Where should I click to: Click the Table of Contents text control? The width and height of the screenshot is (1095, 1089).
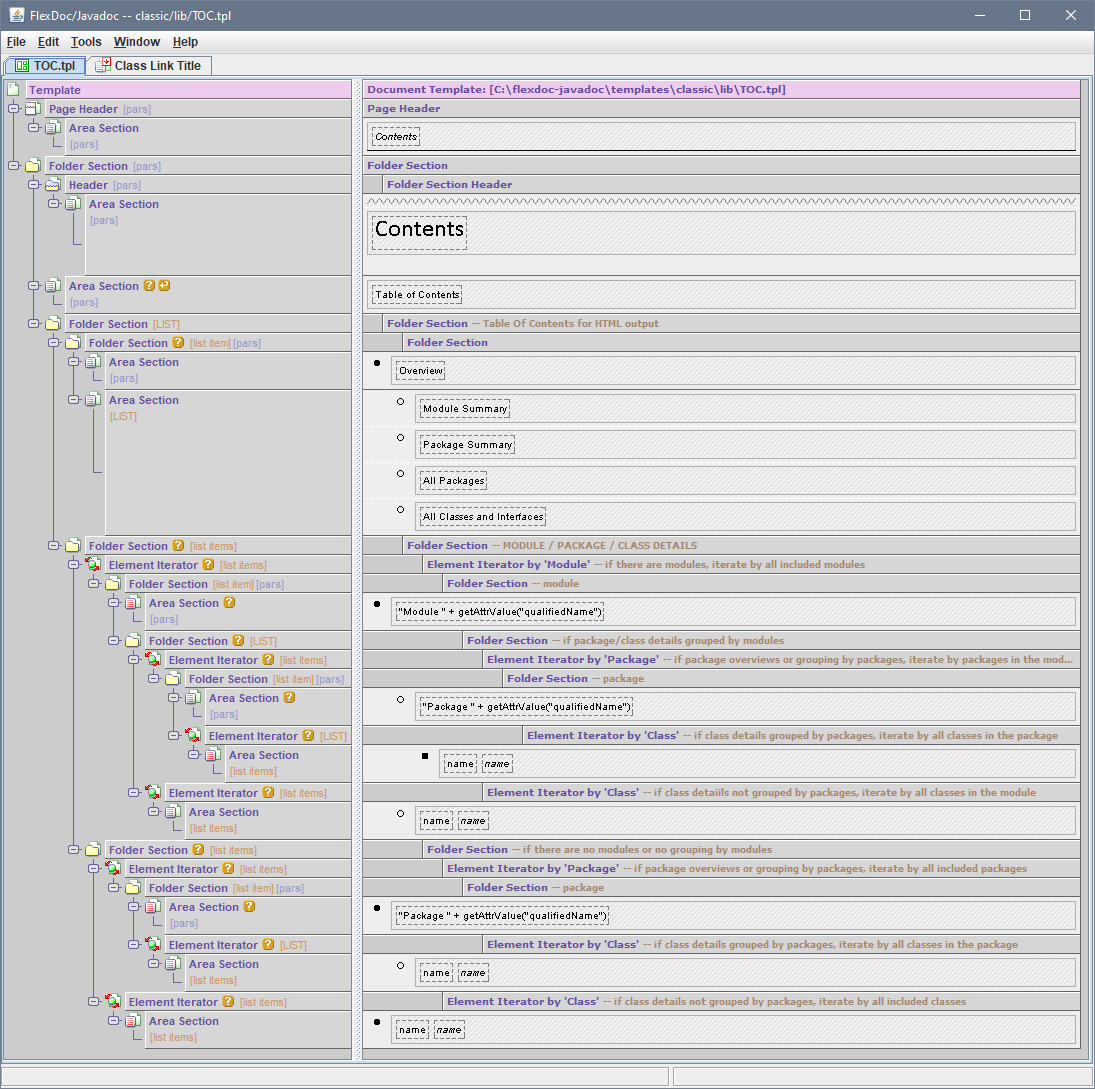click(417, 295)
